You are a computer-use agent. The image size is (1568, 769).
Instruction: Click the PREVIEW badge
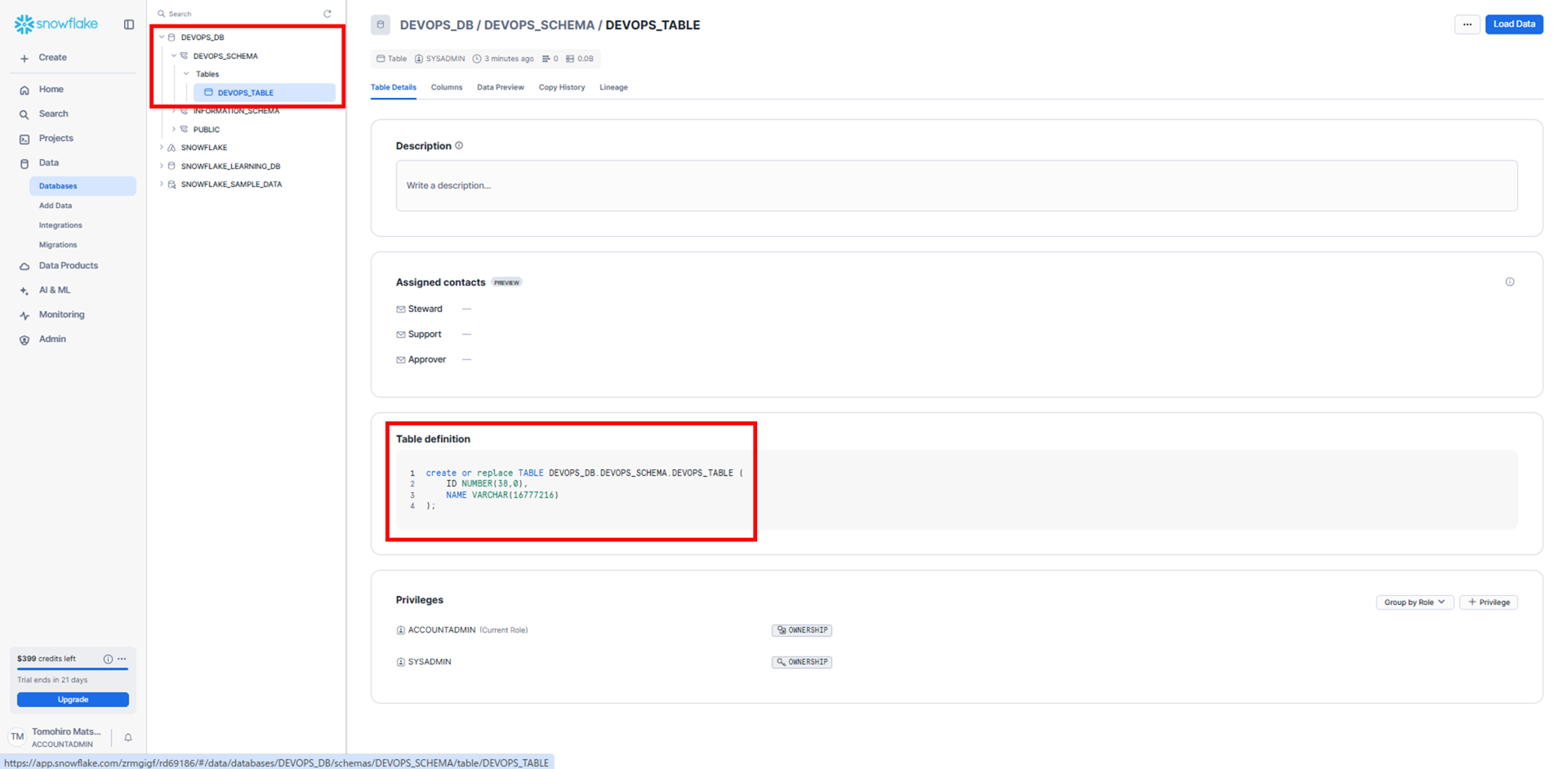(x=506, y=282)
